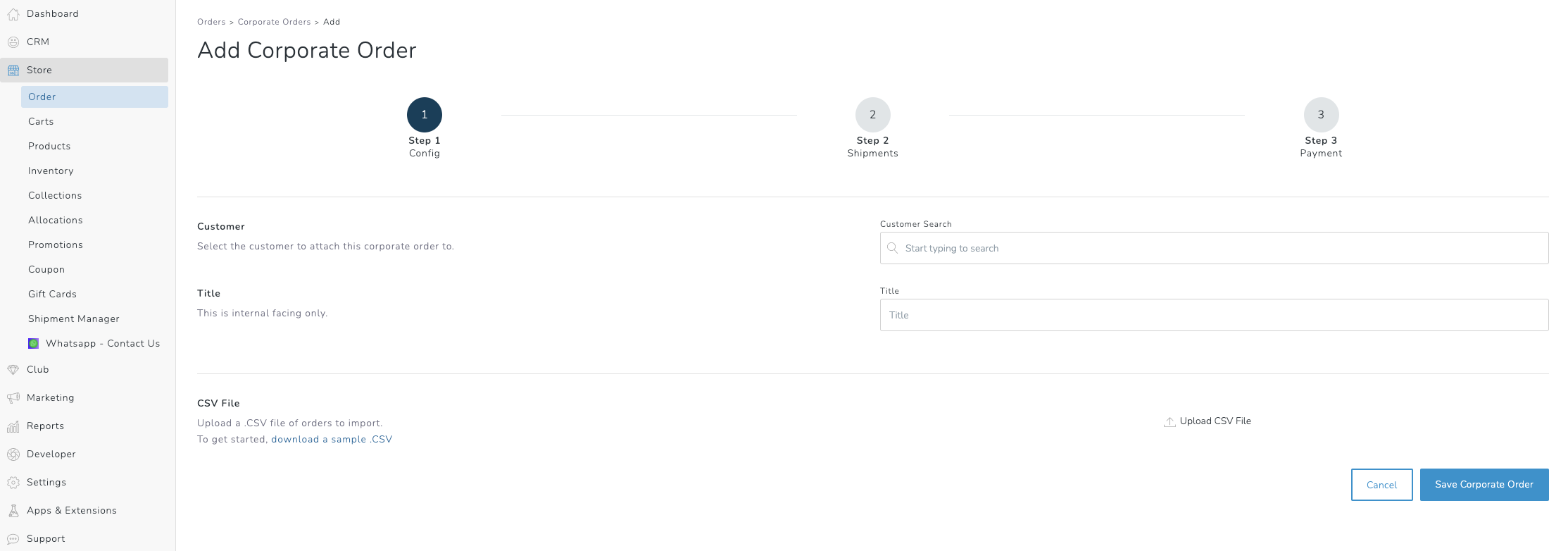The width and height of the screenshot is (1568, 551).
Task: Click the Add breadcrumb text
Action: click(332, 22)
